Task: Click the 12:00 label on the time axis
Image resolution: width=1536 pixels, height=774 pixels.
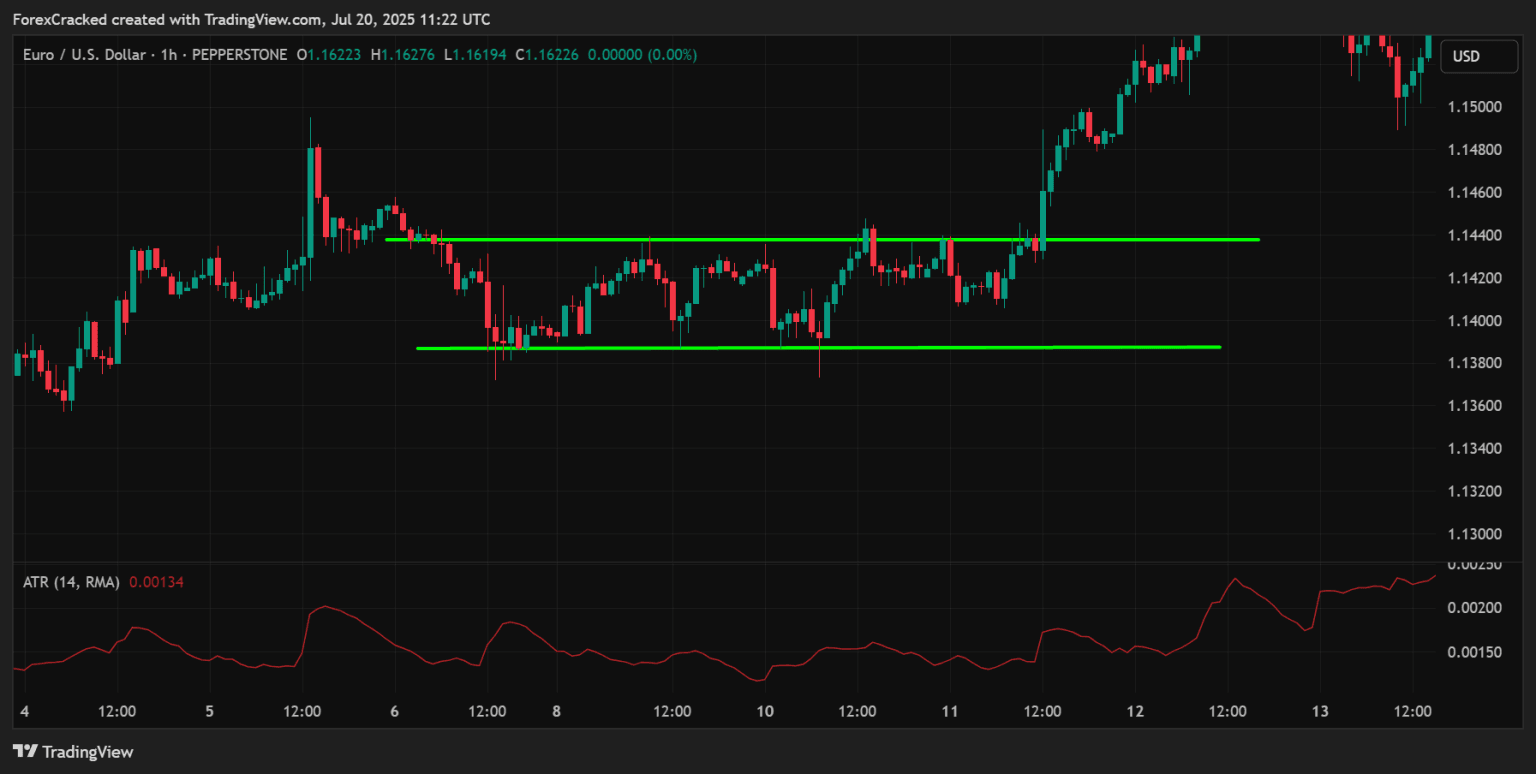Action: 118,711
